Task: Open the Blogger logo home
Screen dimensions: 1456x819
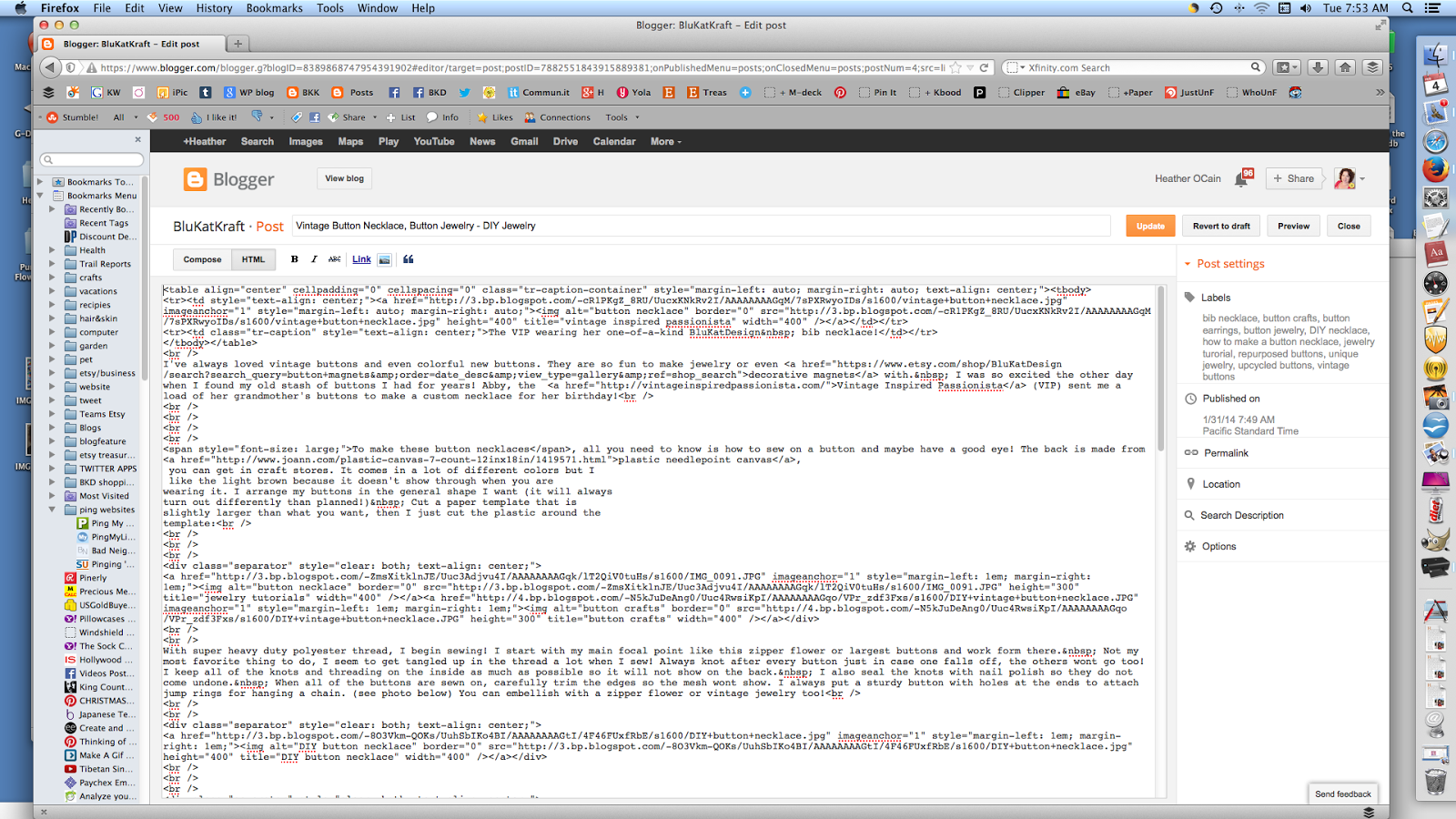Action: click(x=229, y=179)
